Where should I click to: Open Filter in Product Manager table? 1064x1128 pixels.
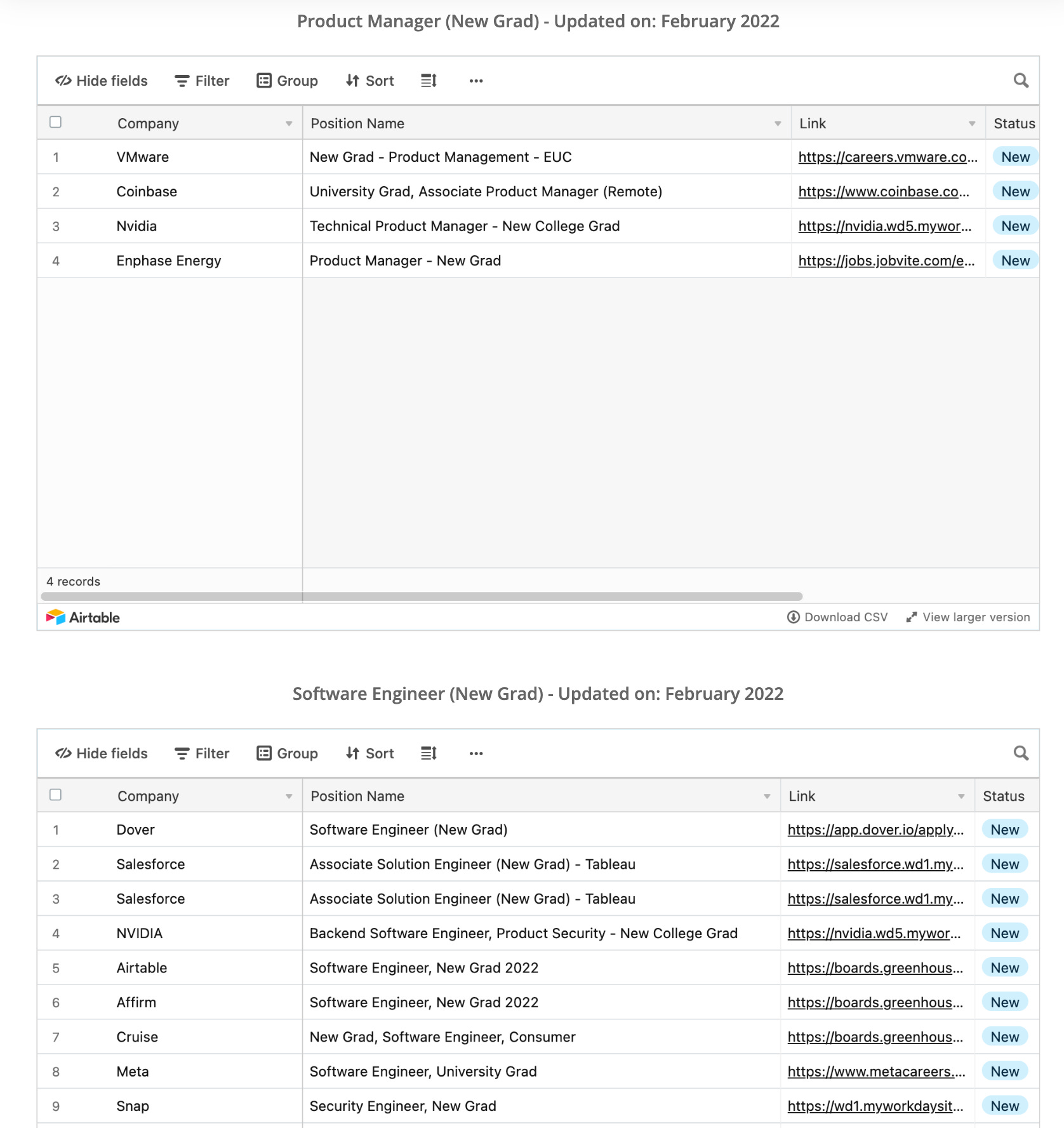tap(202, 81)
